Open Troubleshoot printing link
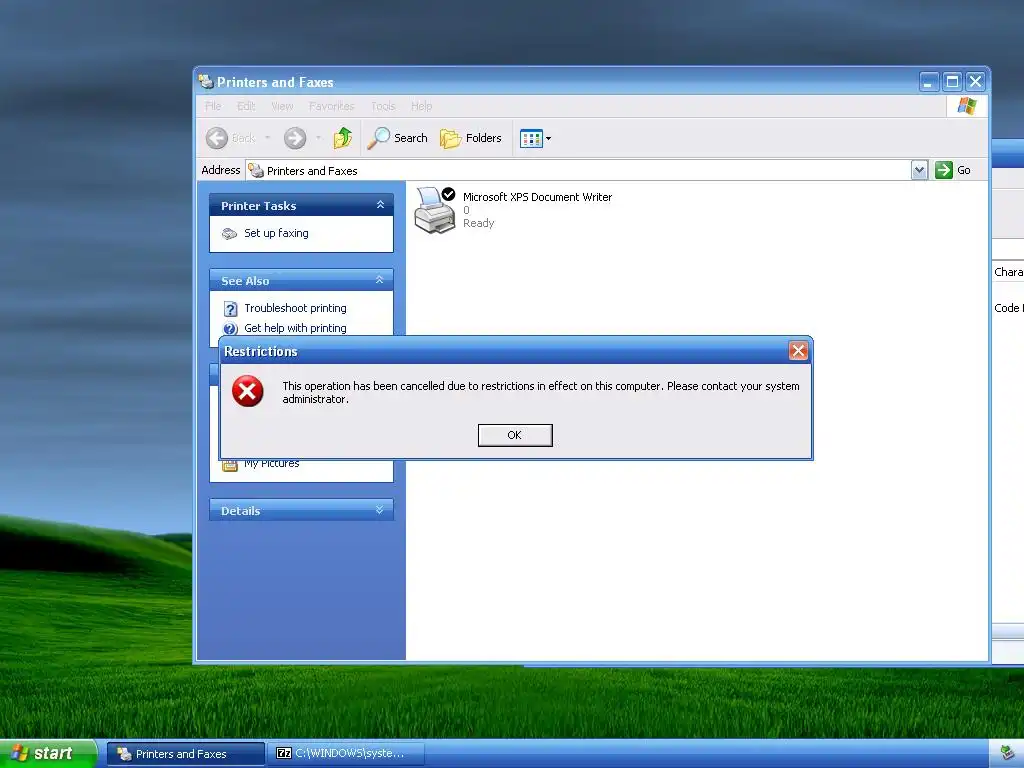Image resolution: width=1024 pixels, height=768 pixels. pos(295,308)
